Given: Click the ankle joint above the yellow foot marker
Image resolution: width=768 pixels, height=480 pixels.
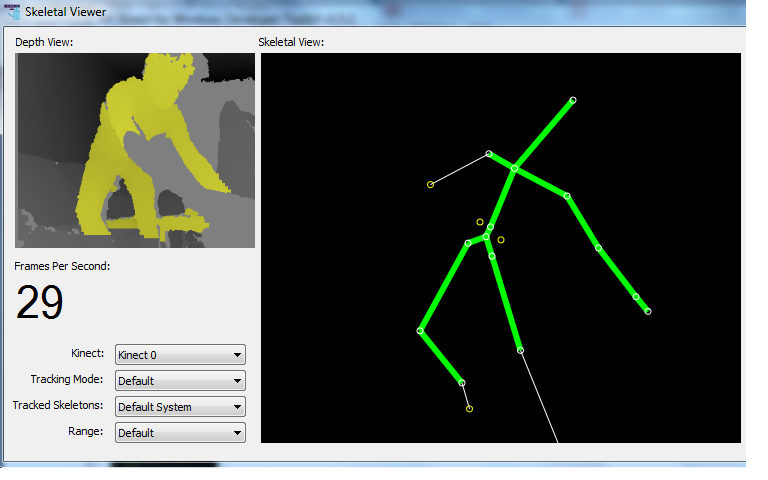Looking at the screenshot, I should (462, 383).
